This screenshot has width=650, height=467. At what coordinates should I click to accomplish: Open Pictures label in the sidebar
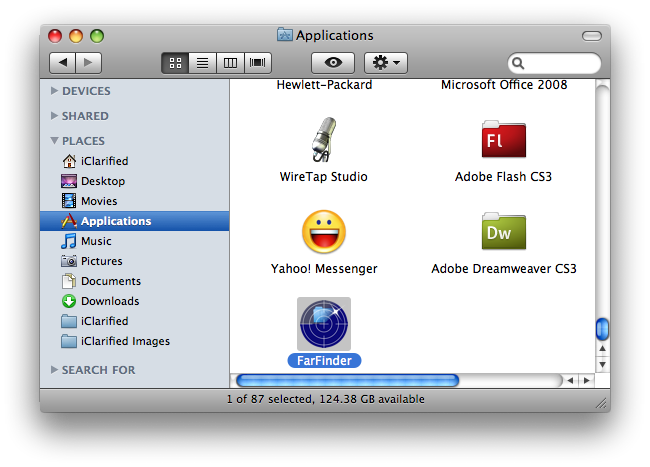pos(102,261)
